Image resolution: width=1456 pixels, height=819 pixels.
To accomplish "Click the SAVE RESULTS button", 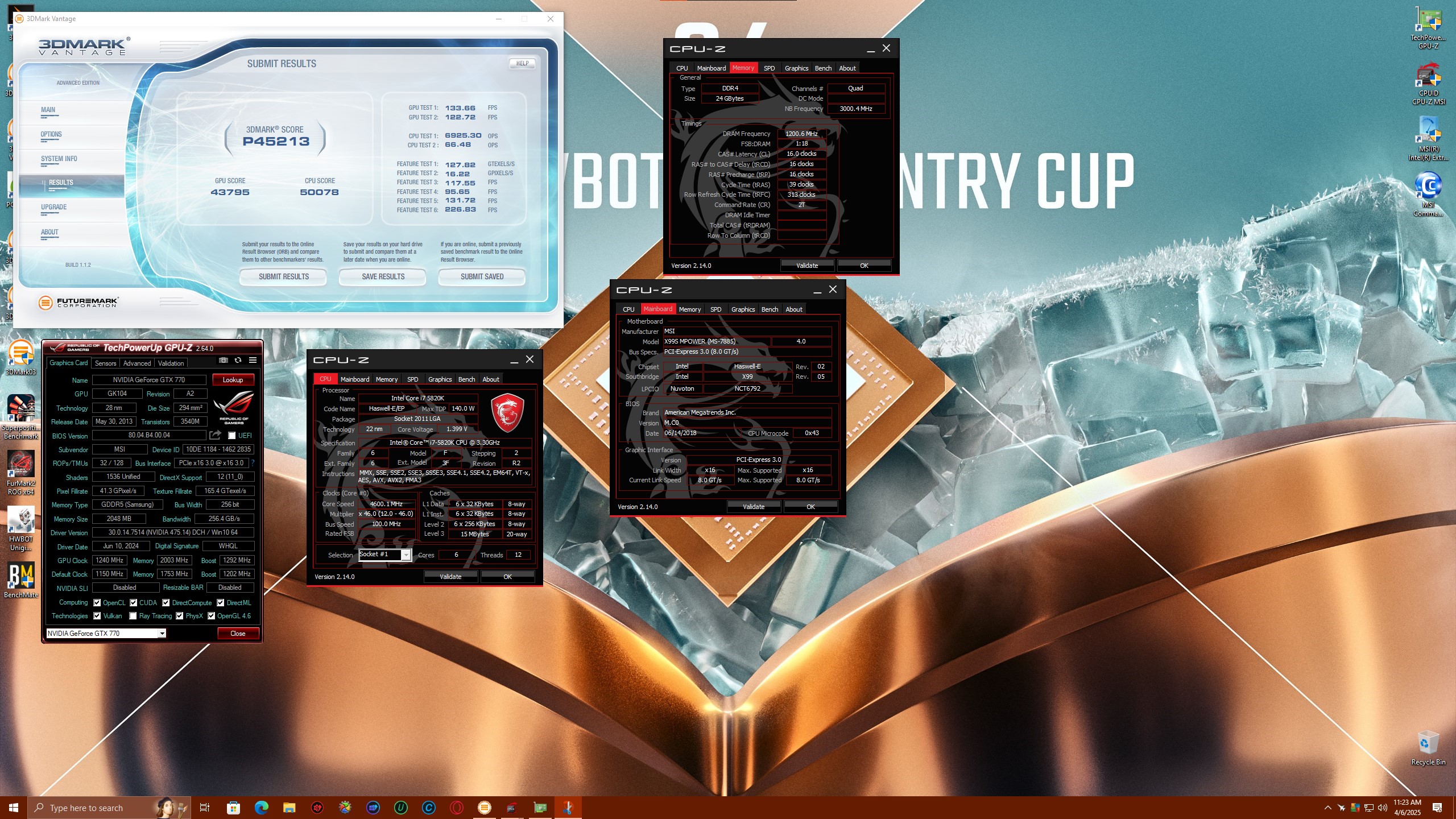I will [383, 277].
